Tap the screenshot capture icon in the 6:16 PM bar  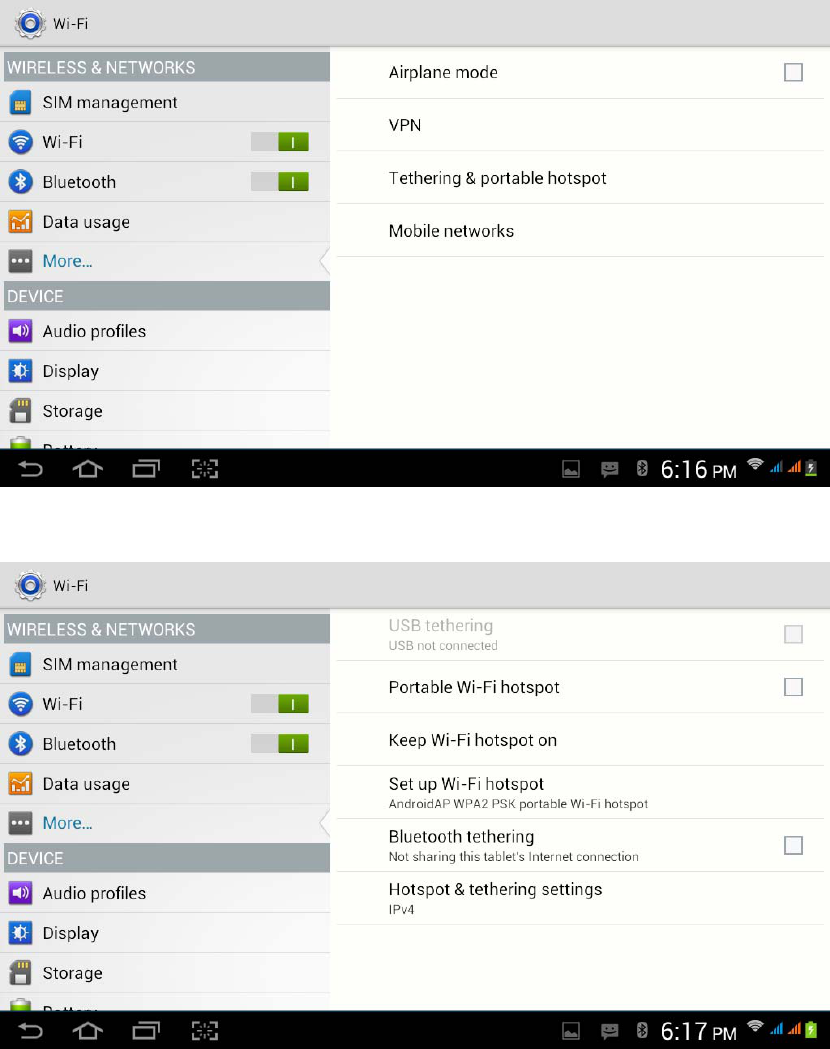click(205, 468)
